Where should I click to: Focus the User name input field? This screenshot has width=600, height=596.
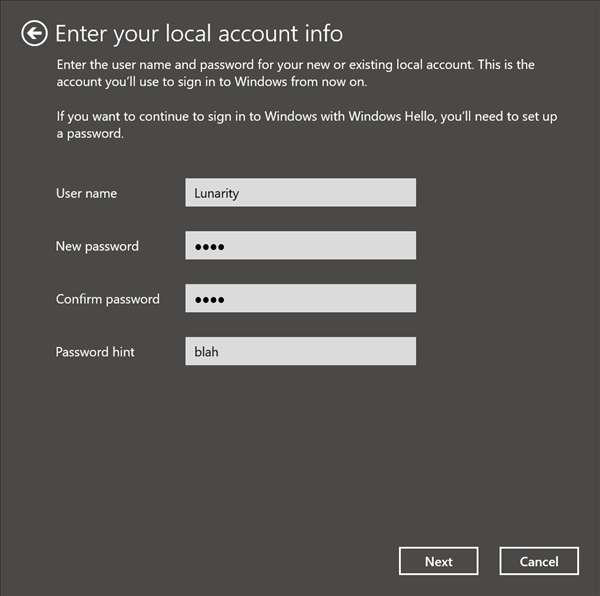pyautogui.click(x=300, y=193)
